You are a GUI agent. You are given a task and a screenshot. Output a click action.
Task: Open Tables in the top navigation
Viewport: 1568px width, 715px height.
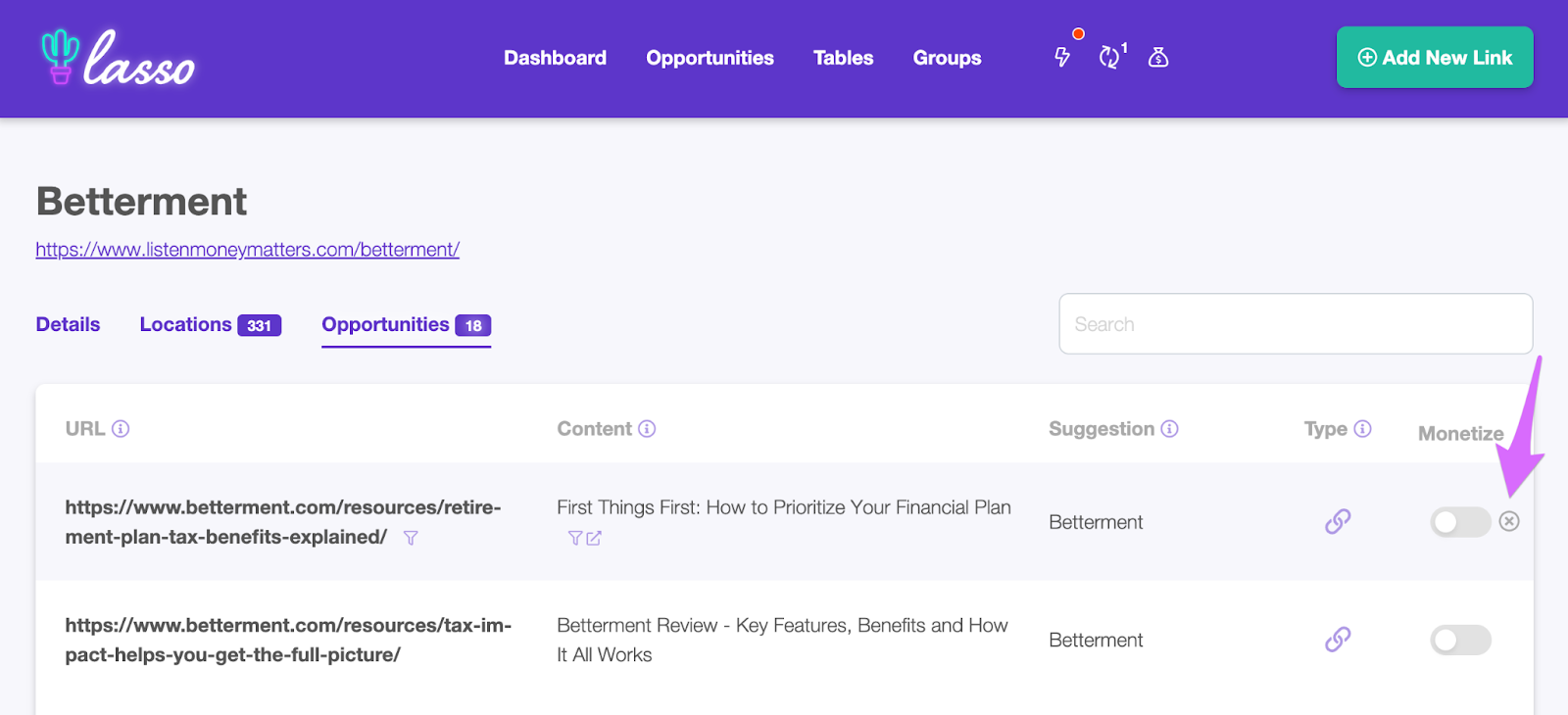[843, 58]
